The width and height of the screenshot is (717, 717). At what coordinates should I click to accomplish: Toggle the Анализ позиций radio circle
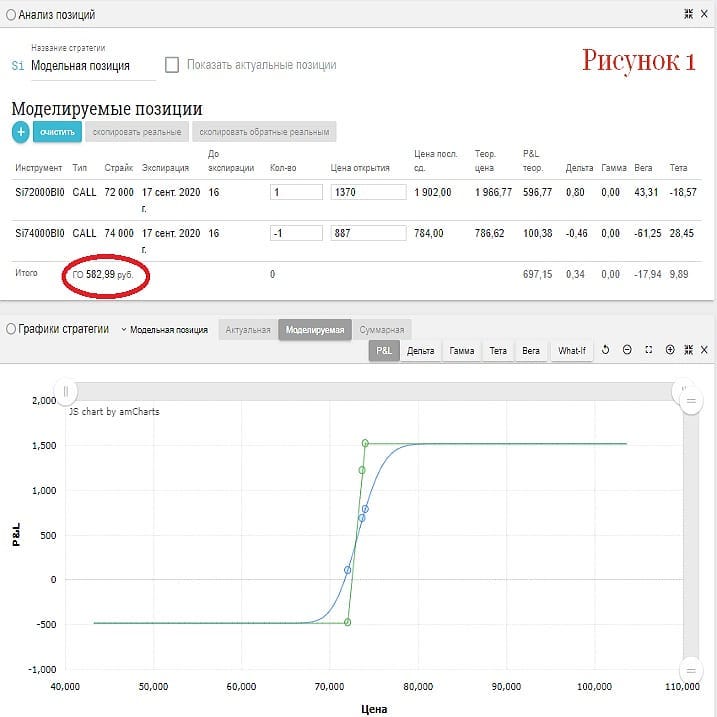[11, 15]
